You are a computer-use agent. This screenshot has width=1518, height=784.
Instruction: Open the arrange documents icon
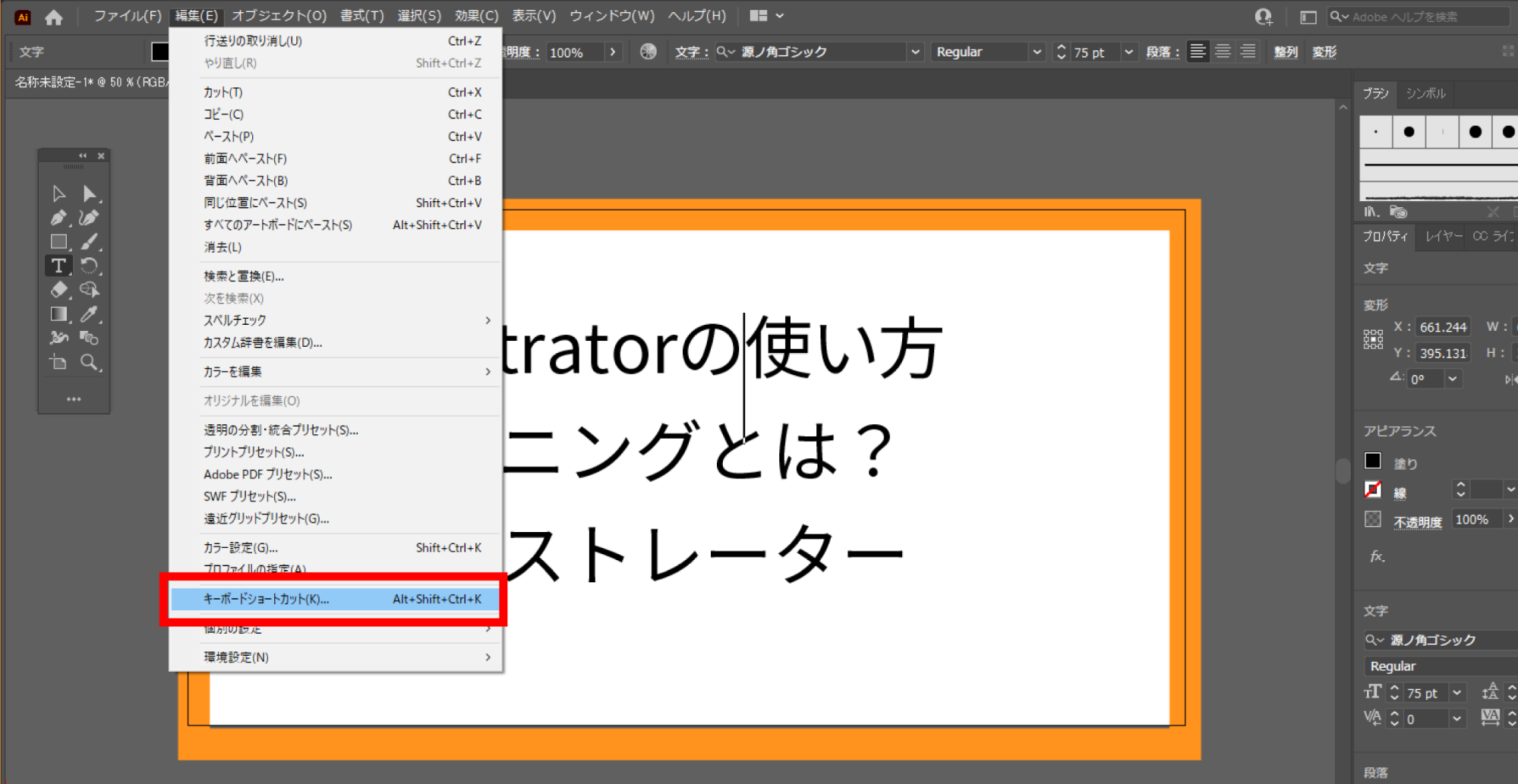coord(766,16)
